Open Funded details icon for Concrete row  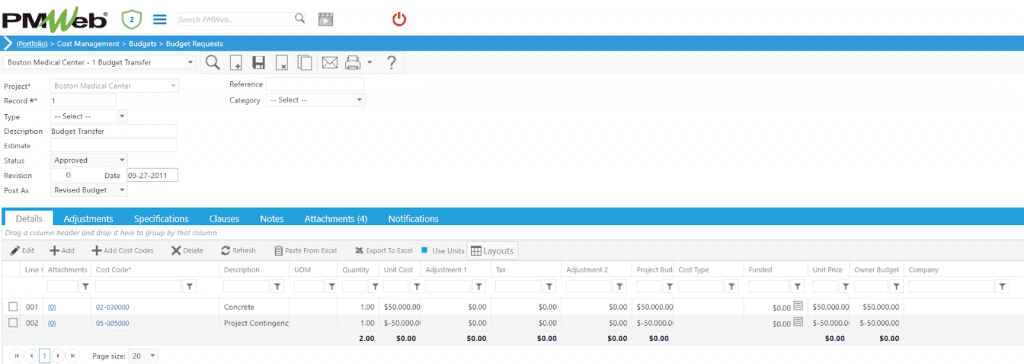pos(798,306)
